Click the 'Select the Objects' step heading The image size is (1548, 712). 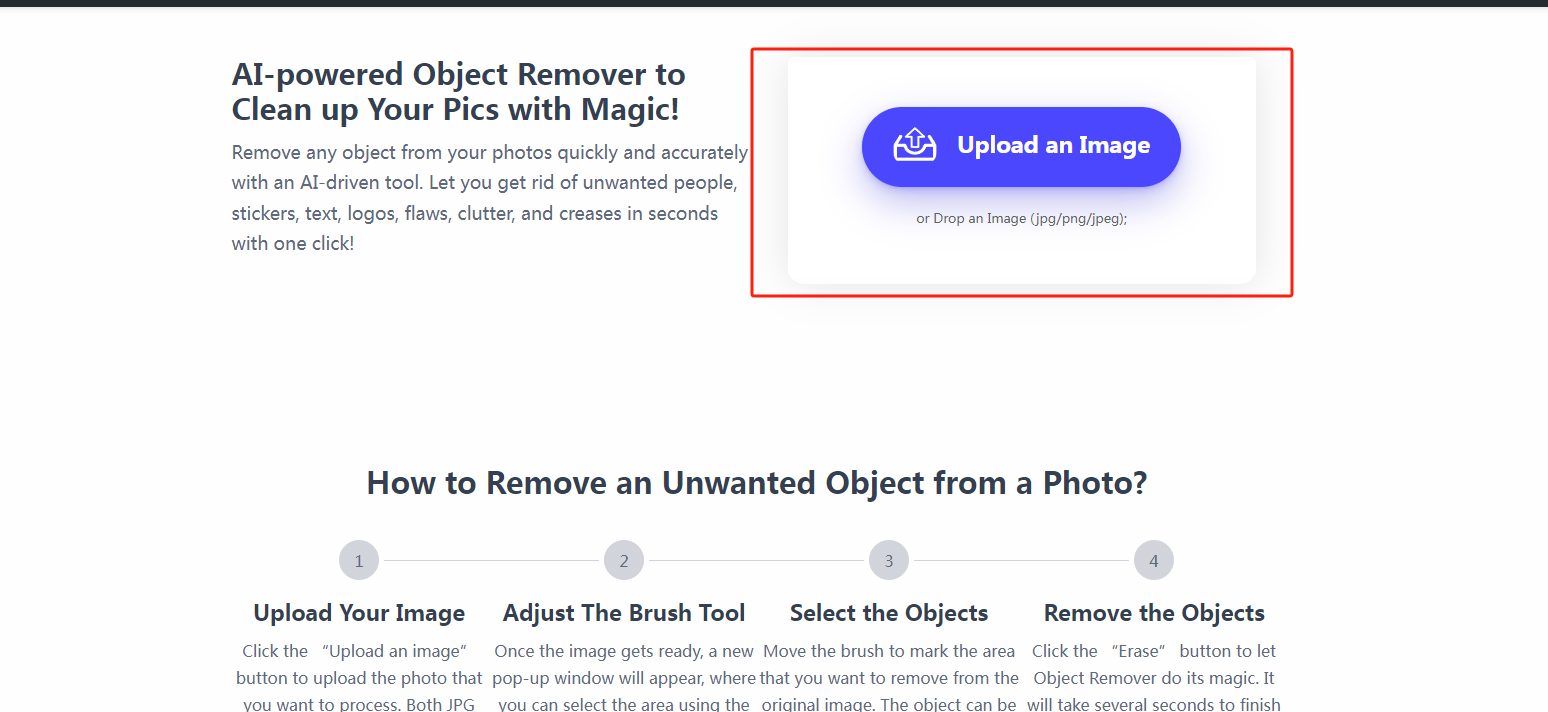(x=889, y=612)
